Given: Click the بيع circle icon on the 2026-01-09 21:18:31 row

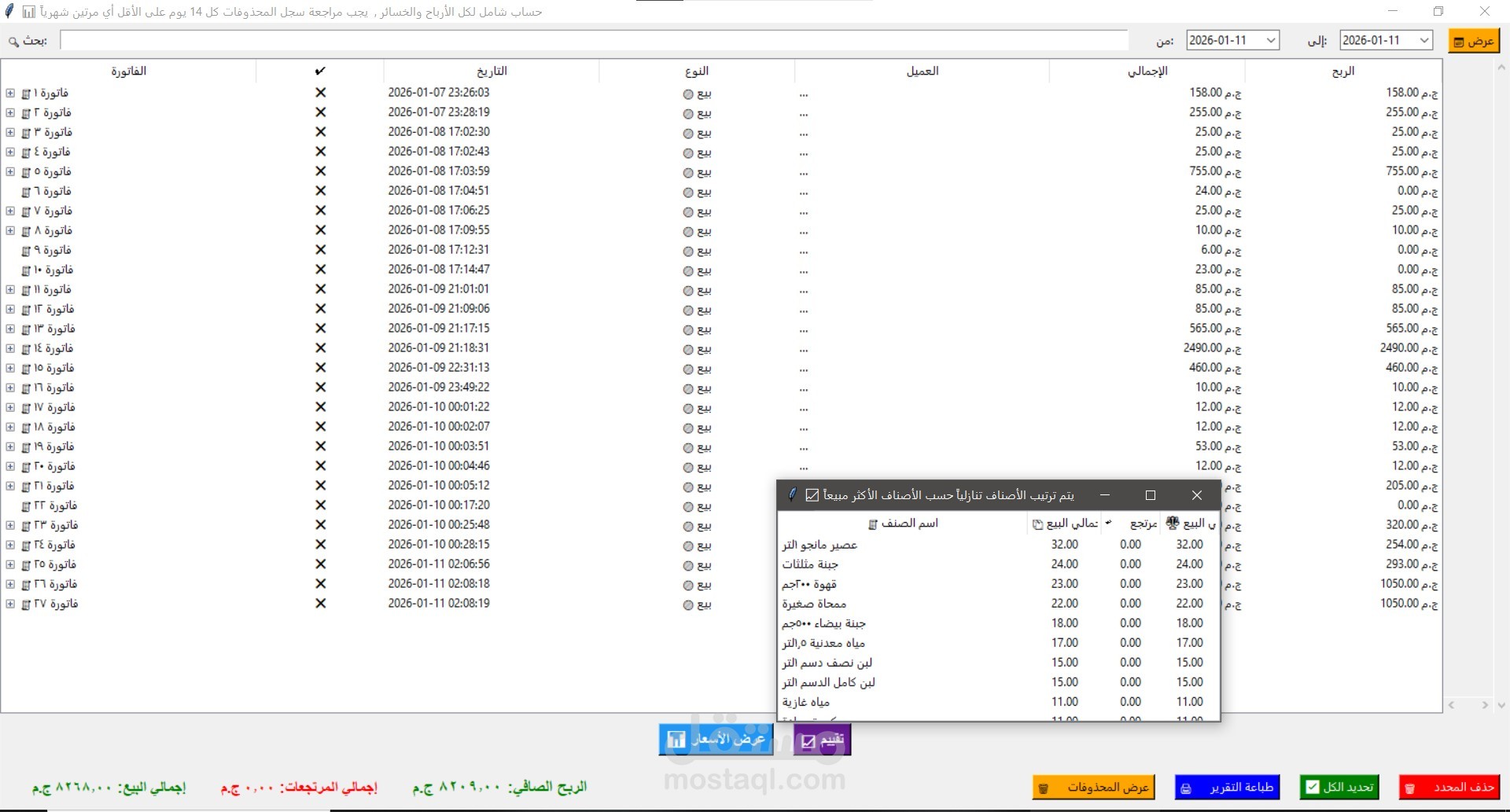Looking at the screenshot, I should pos(688,349).
